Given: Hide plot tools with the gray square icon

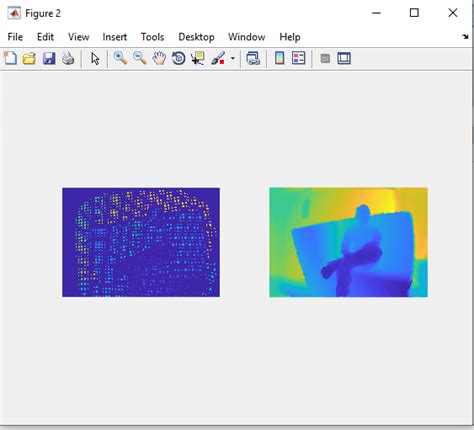Looking at the screenshot, I should click(x=325, y=59).
